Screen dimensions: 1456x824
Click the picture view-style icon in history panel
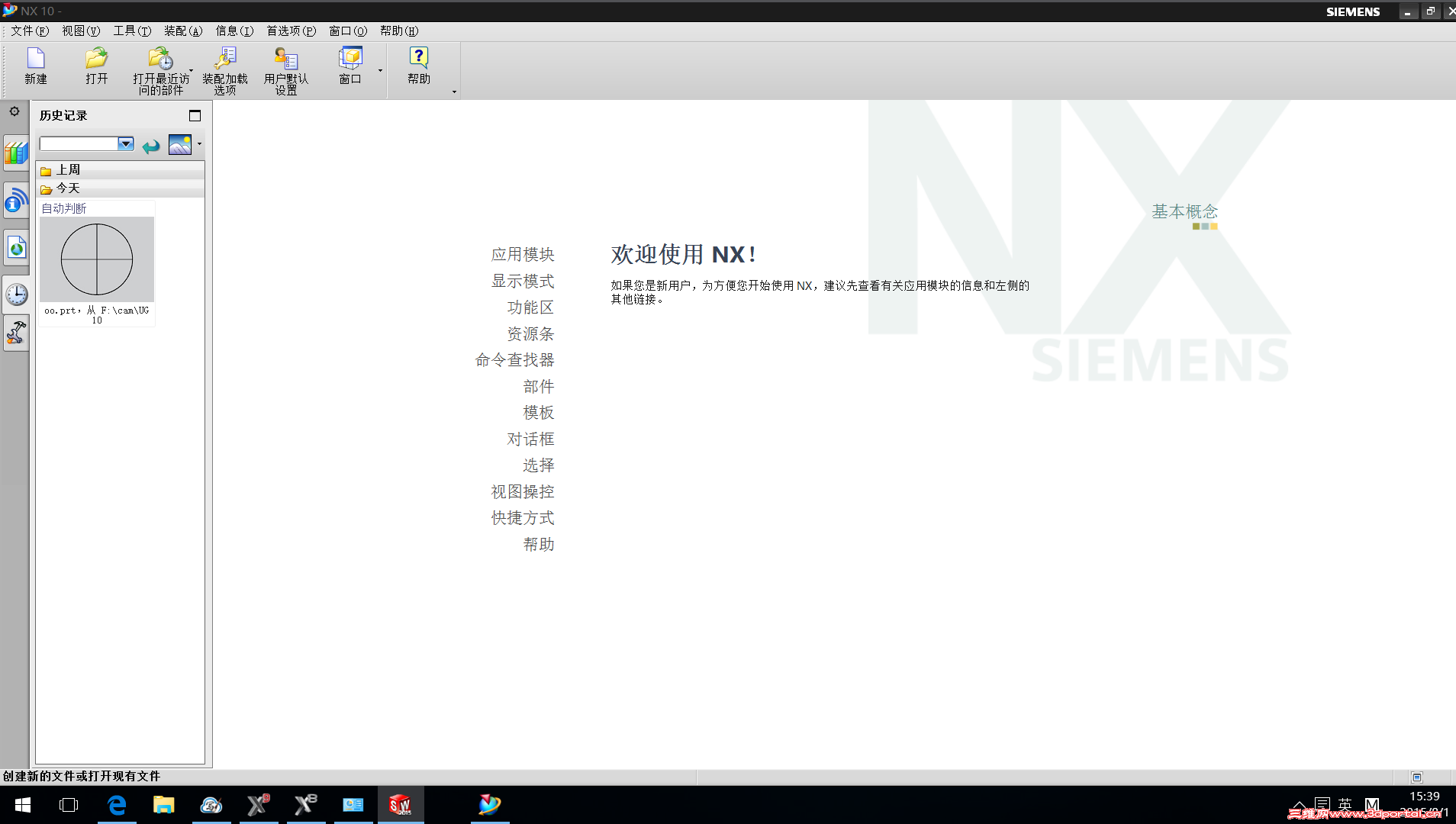[x=180, y=144]
